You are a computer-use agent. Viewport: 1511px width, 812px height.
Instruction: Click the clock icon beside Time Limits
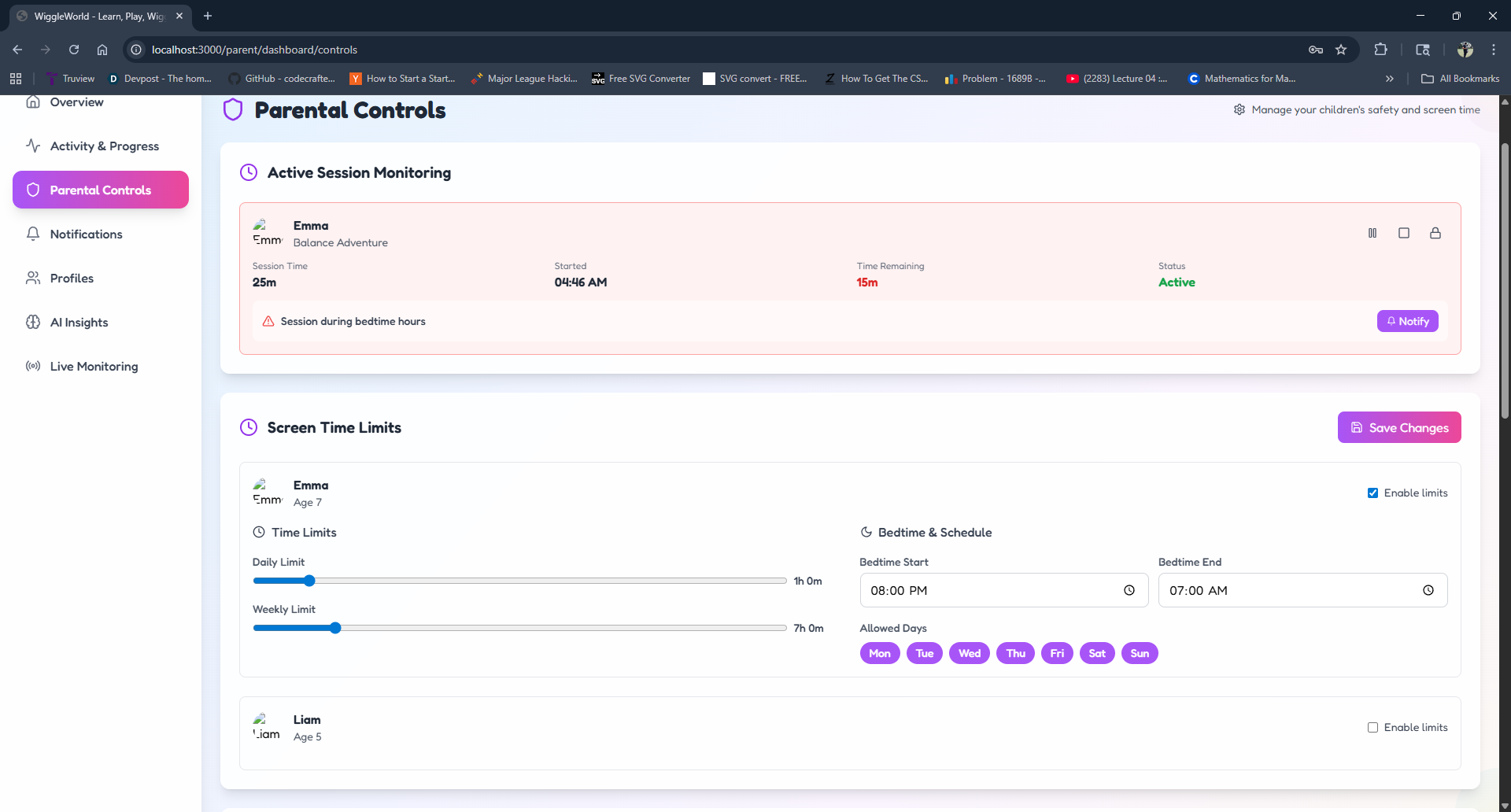tap(259, 532)
